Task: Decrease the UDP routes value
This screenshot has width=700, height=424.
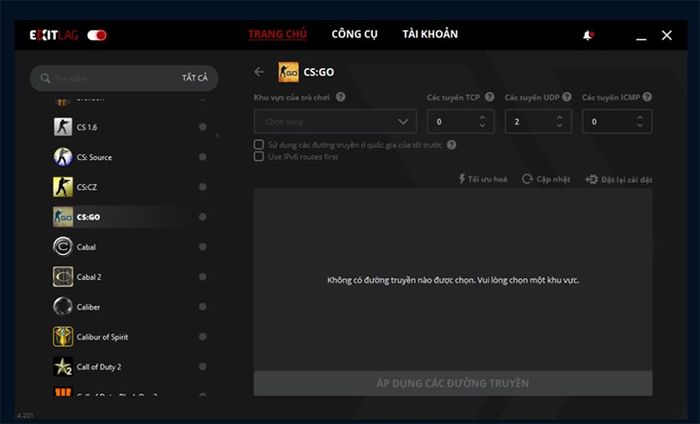Action: coord(560,125)
